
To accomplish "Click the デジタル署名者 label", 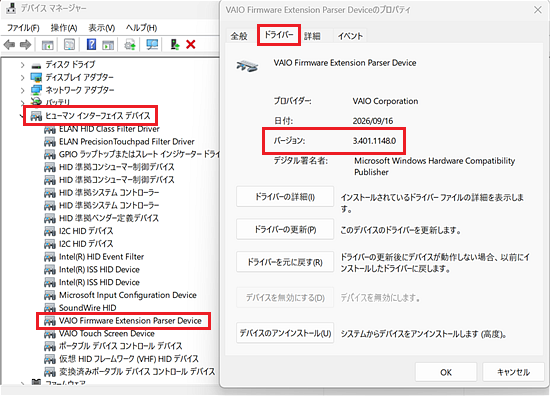I will click(301, 161).
